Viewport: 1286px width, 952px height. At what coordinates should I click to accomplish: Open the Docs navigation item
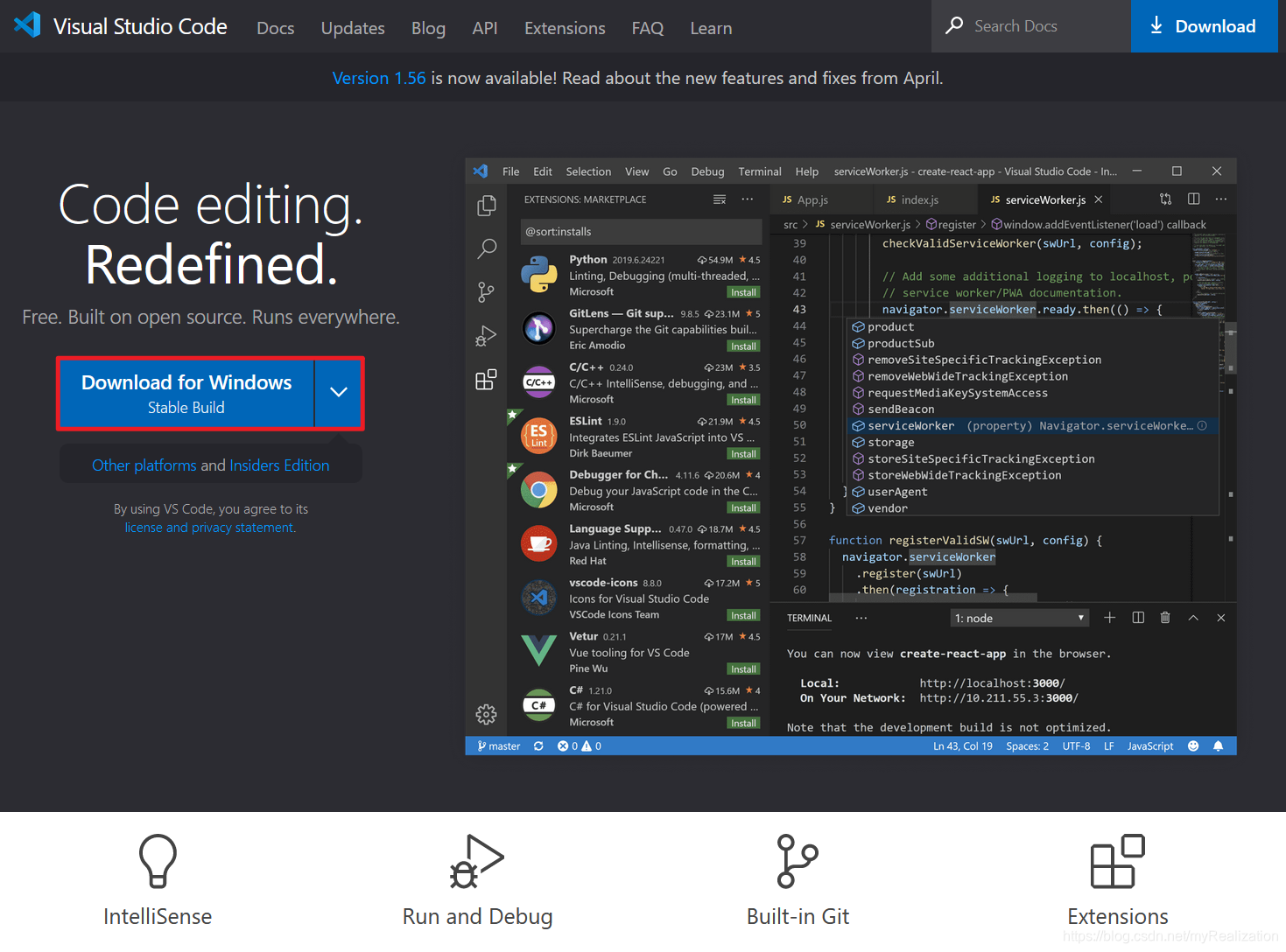276,28
